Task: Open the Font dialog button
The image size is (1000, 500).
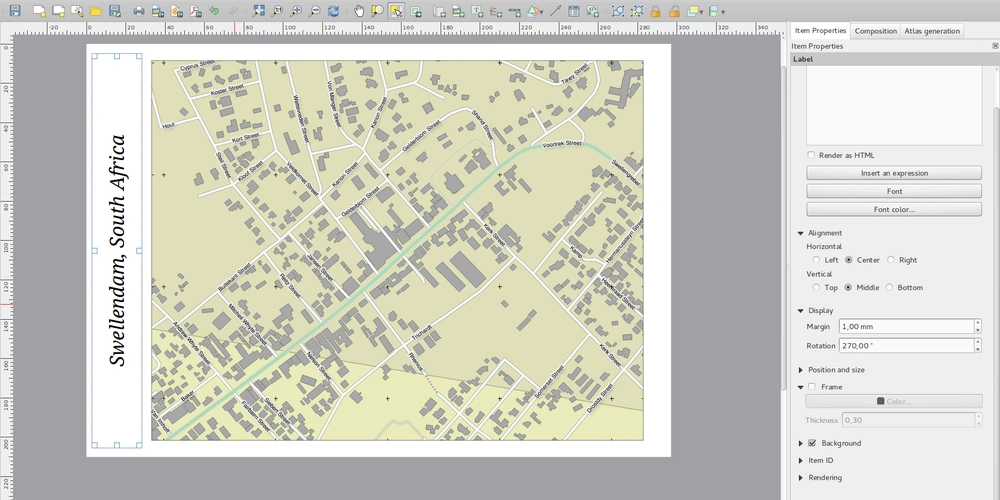Action: tap(894, 191)
